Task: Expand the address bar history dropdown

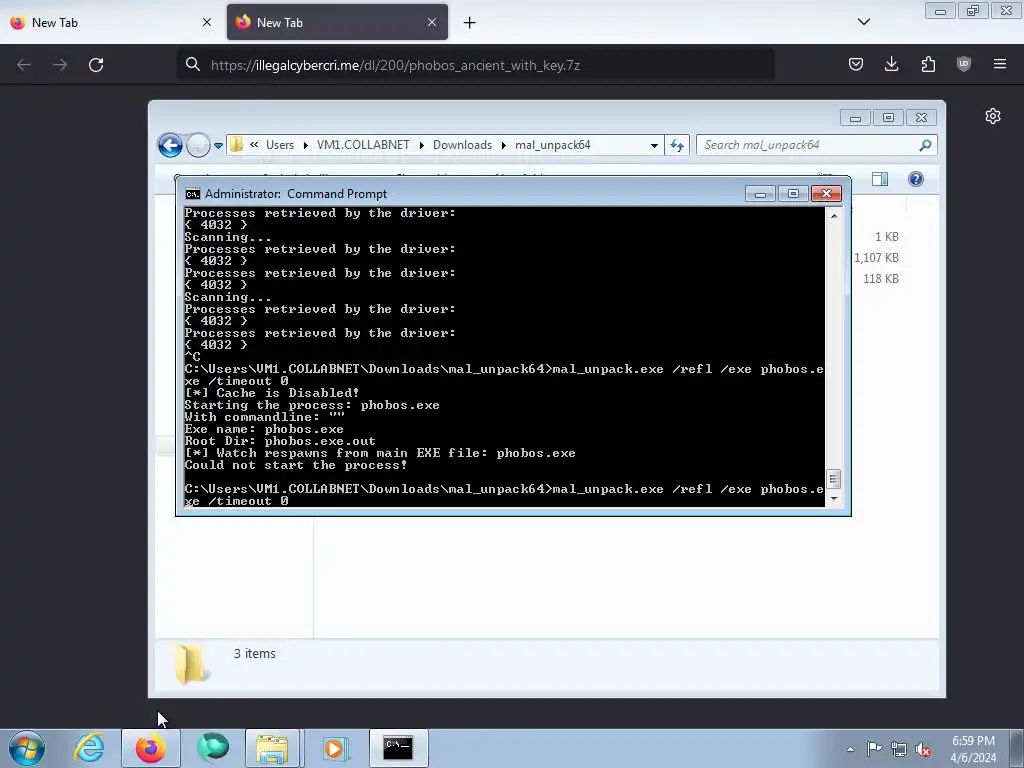Action: (654, 146)
